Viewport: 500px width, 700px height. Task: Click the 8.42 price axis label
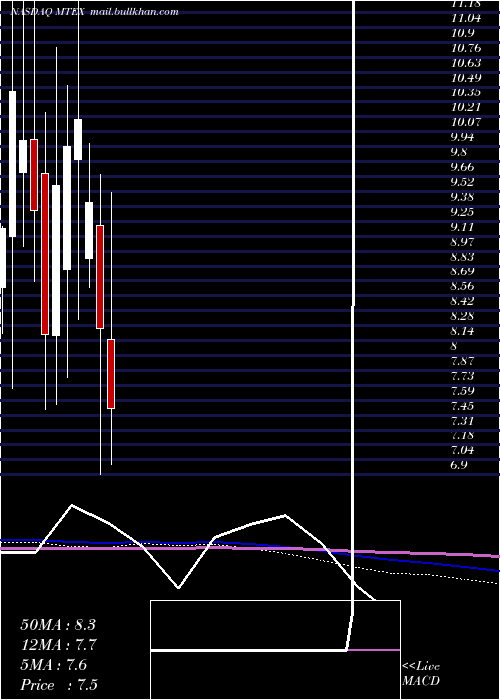point(462,301)
